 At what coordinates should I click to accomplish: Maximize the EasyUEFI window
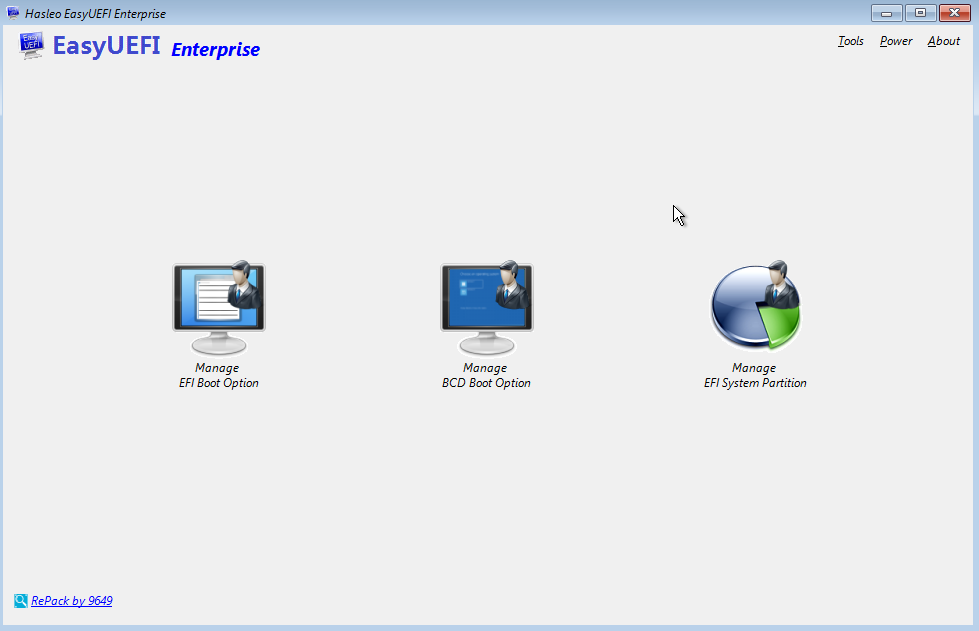coord(920,12)
